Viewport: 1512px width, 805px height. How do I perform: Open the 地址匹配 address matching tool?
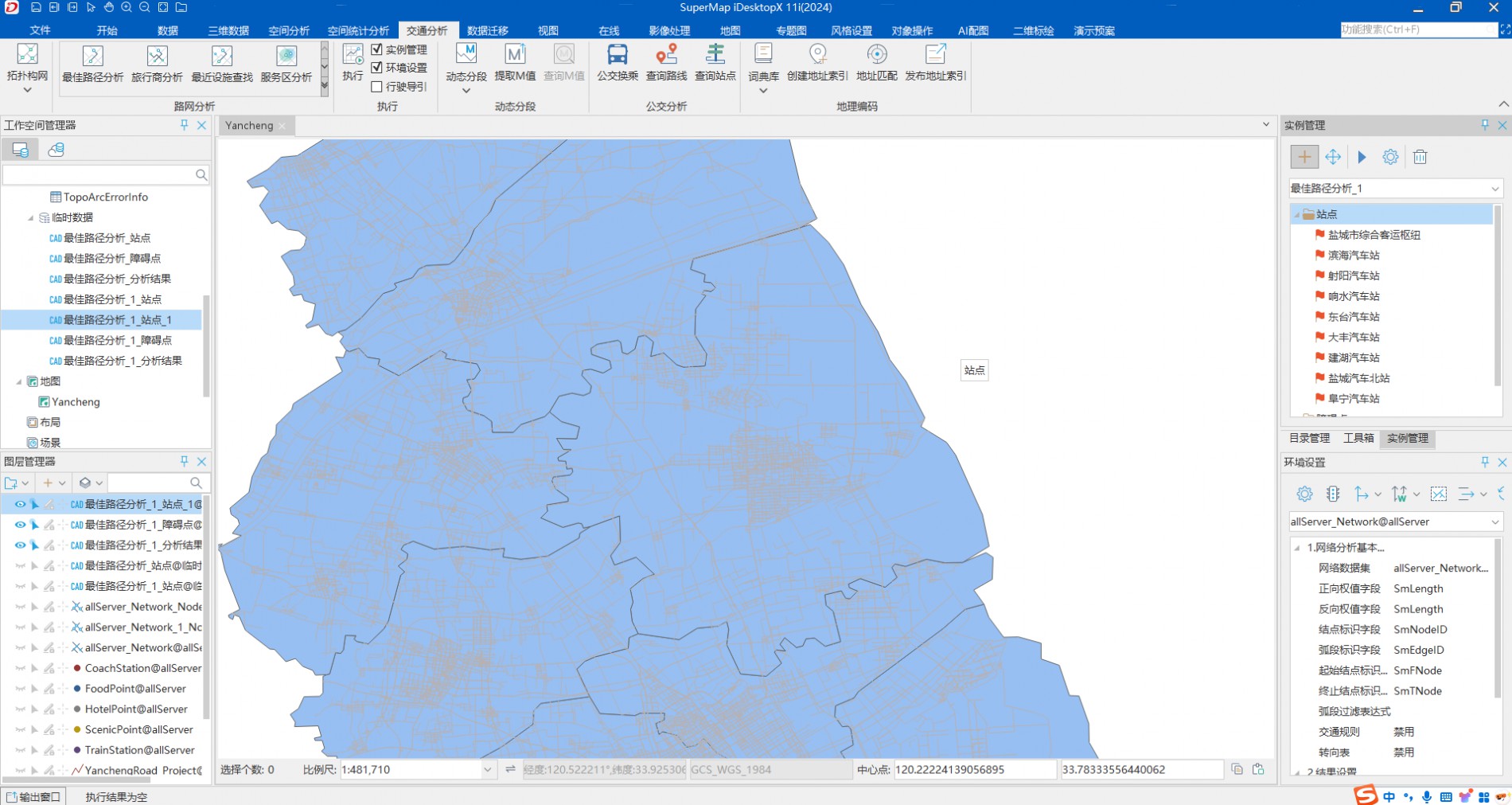click(877, 62)
